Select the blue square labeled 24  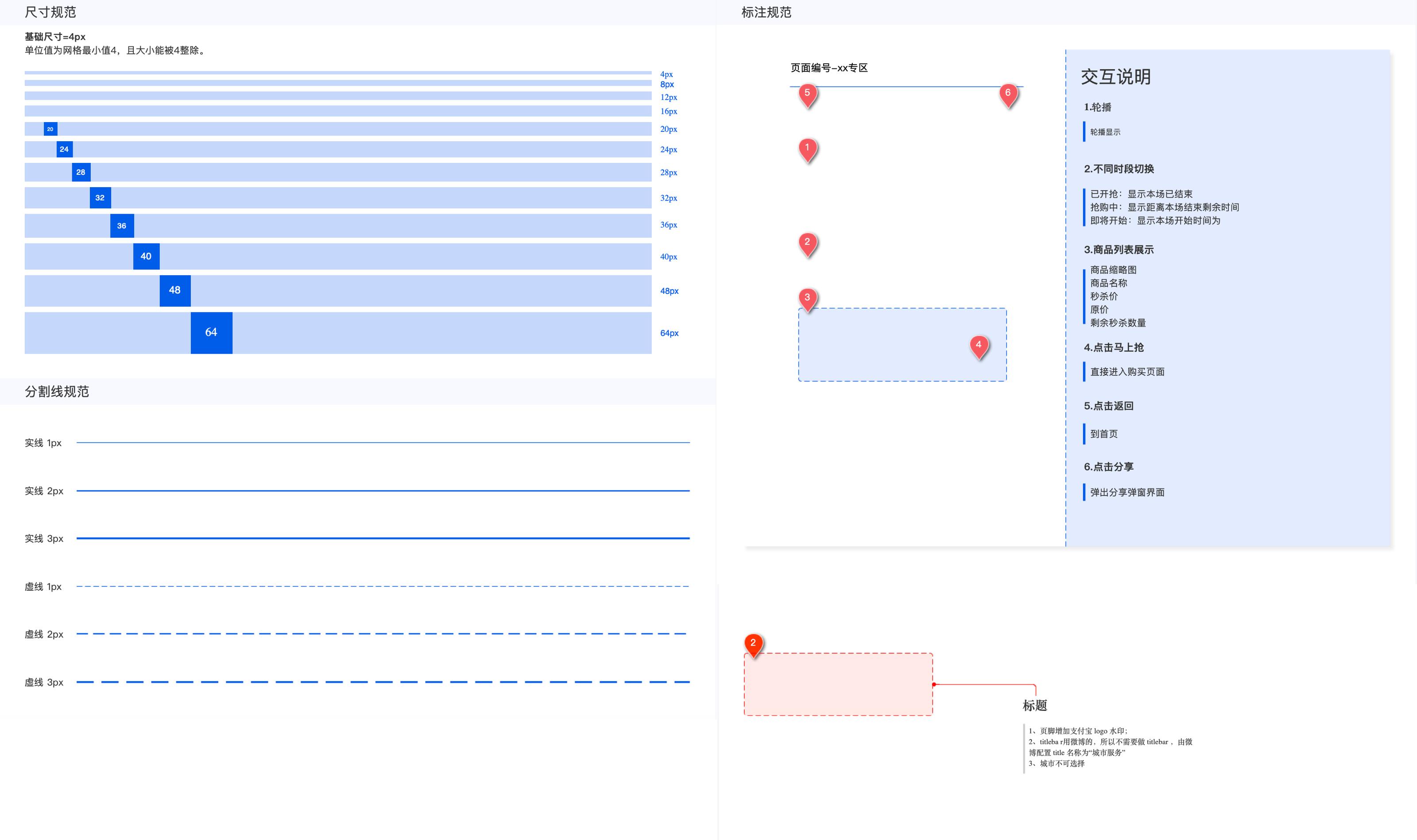(x=65, y=150)
